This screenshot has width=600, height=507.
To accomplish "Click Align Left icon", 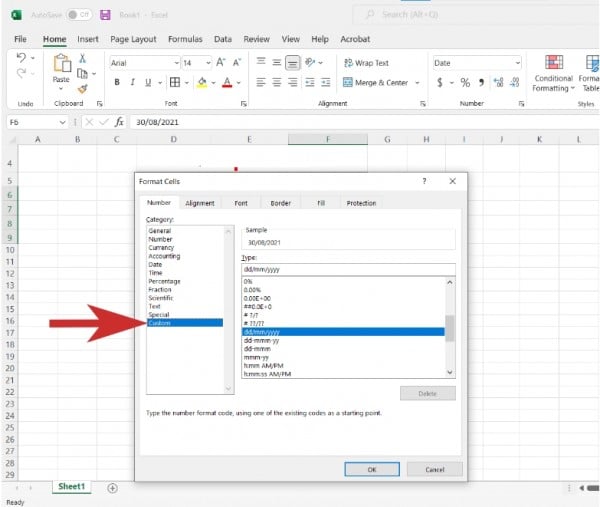I will tap(261, 82).
